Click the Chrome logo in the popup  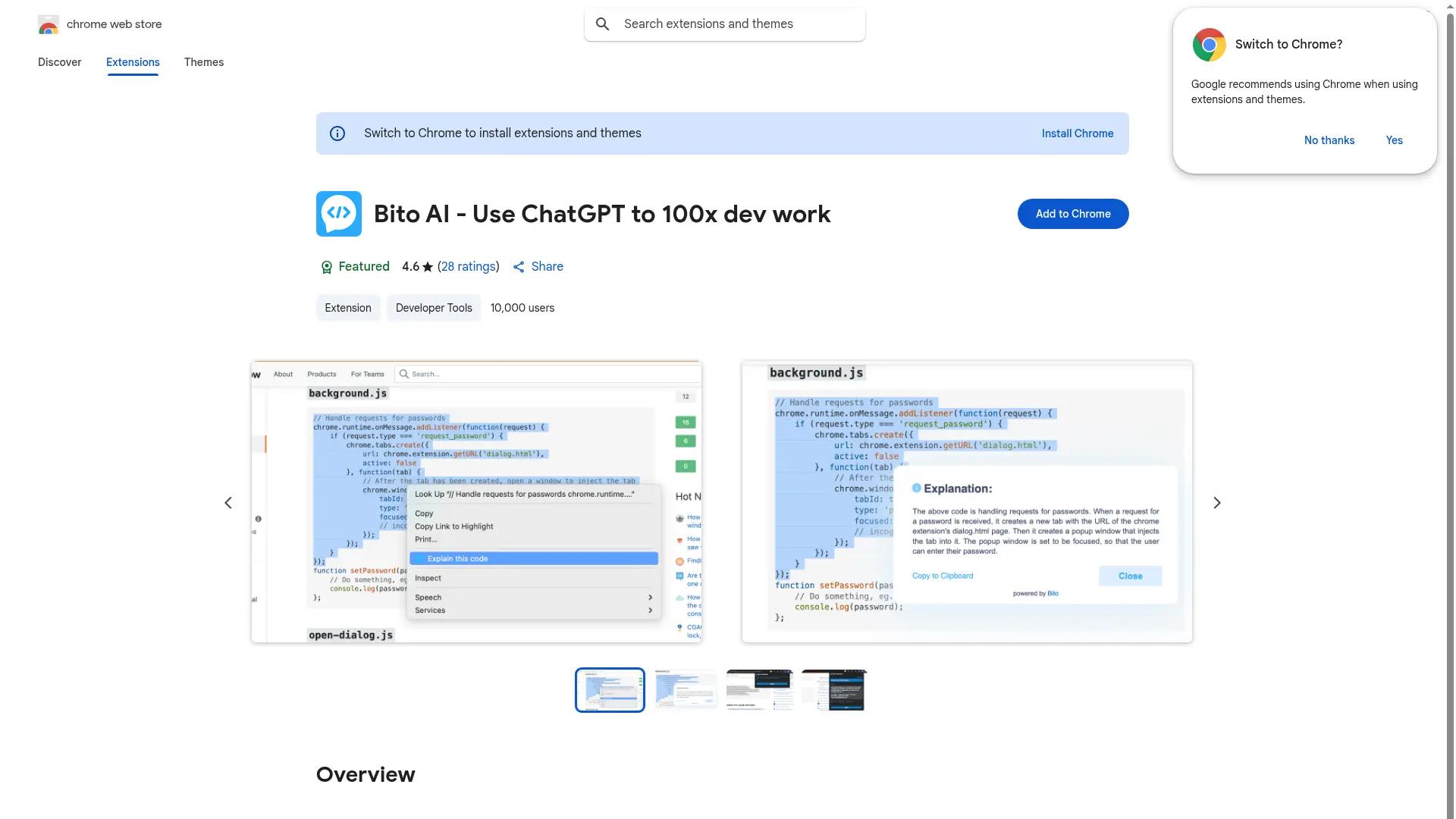pyautogui.click(x=1209, y=45)
